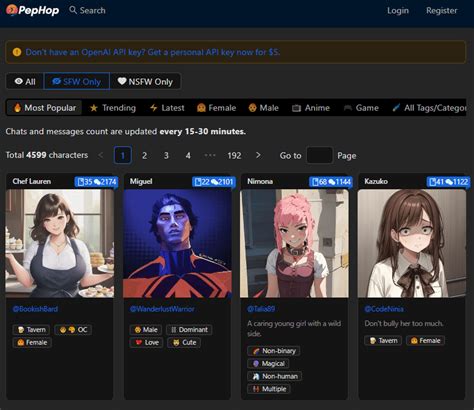
Task: Open the Register link
Action: tap(441, 11)
